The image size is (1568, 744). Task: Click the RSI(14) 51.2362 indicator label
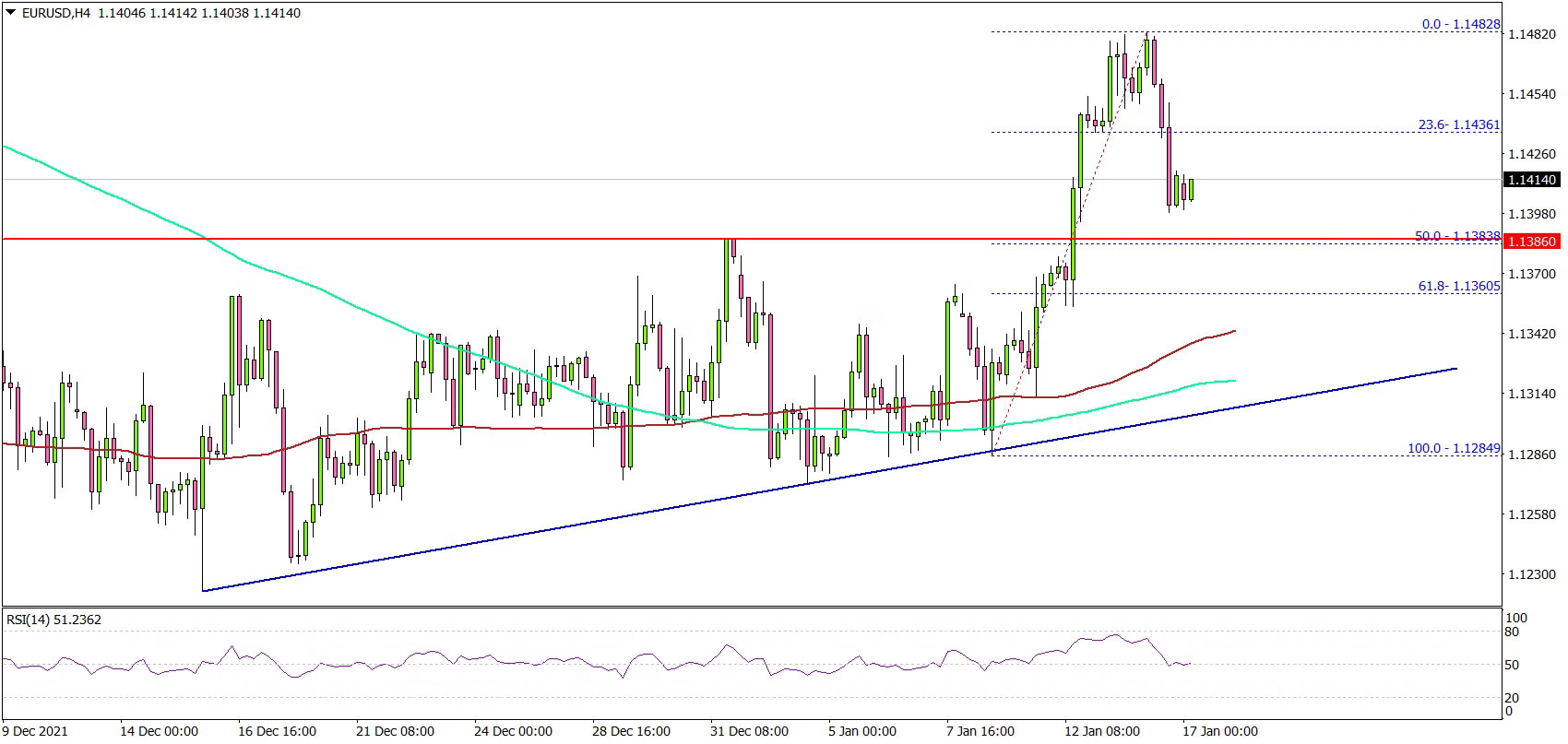click(53, 620)
